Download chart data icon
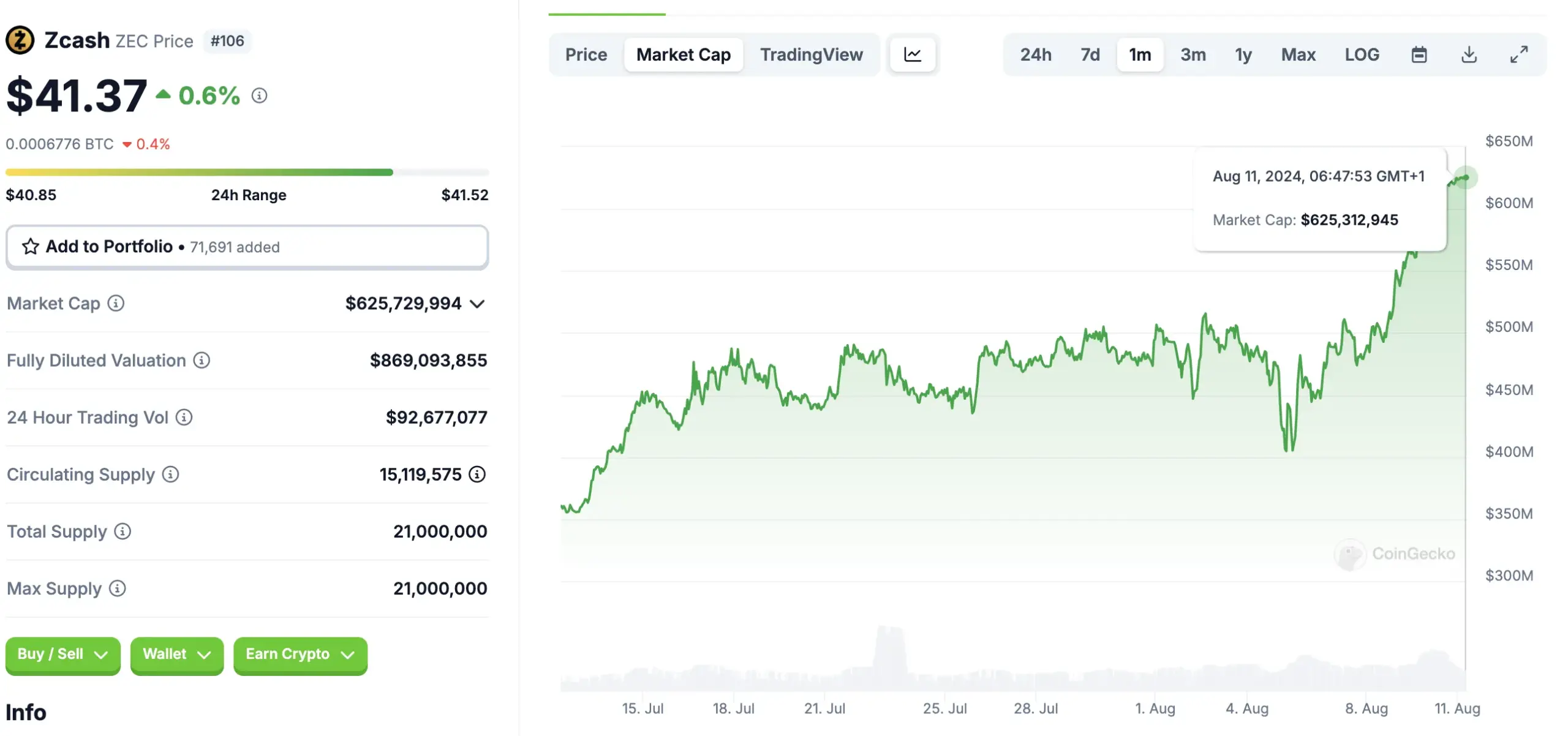This screenshot has width=1568, height=736. tap(1468, 54)
